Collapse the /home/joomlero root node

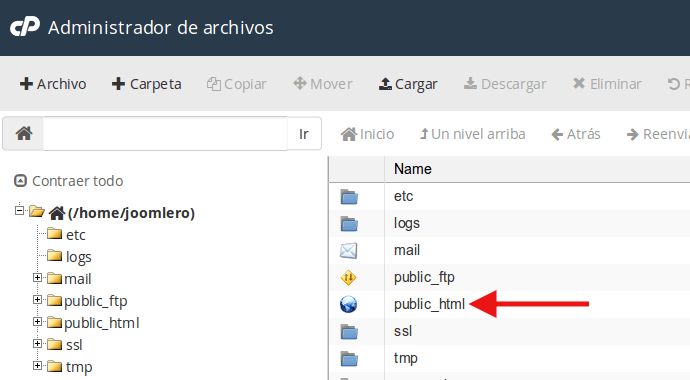[x=19, y=211]
